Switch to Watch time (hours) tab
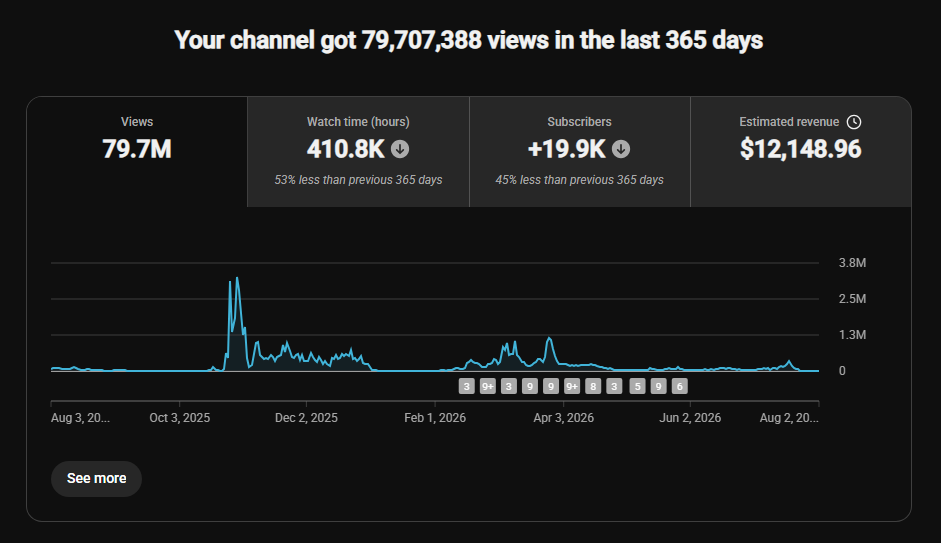The image size is (941, 543). pyautogui.click(x=358, y=152)
